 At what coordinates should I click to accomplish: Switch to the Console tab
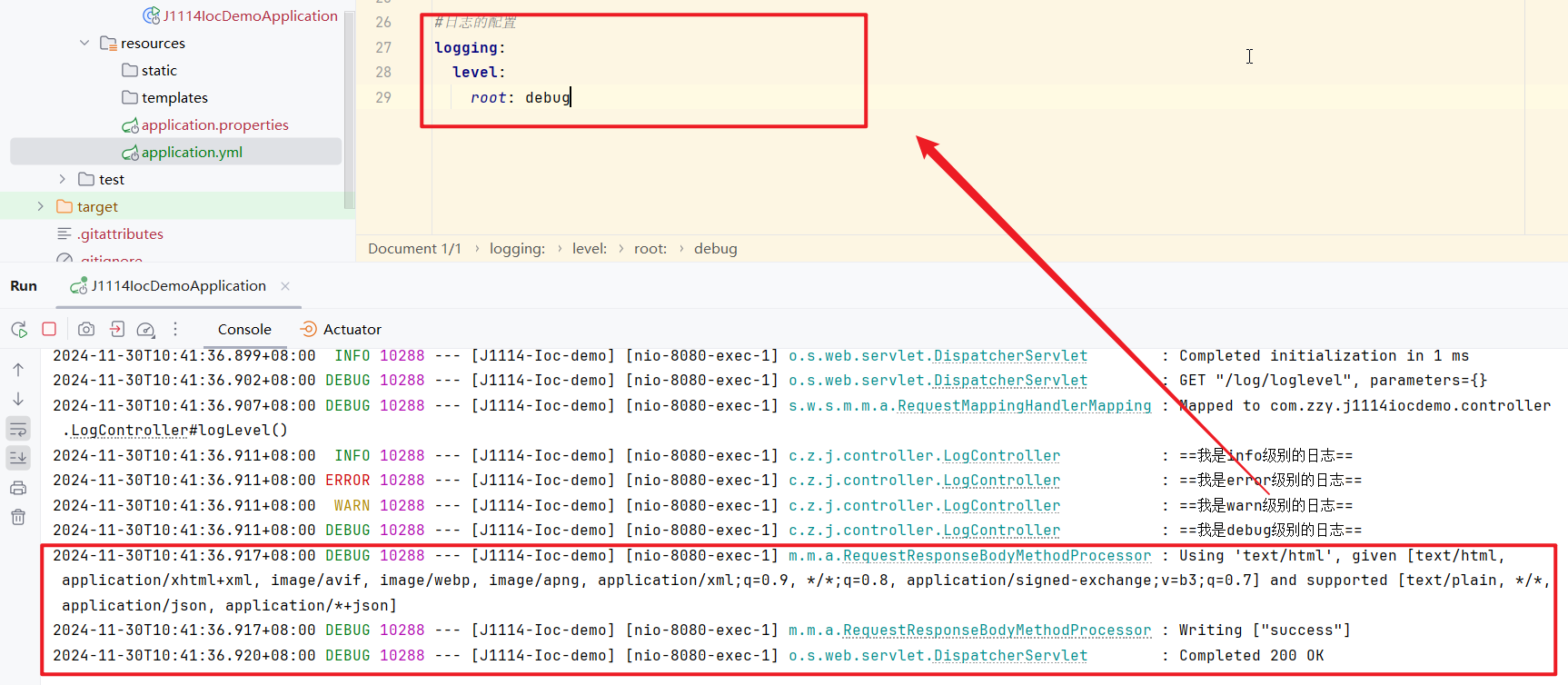click(244, 329)
